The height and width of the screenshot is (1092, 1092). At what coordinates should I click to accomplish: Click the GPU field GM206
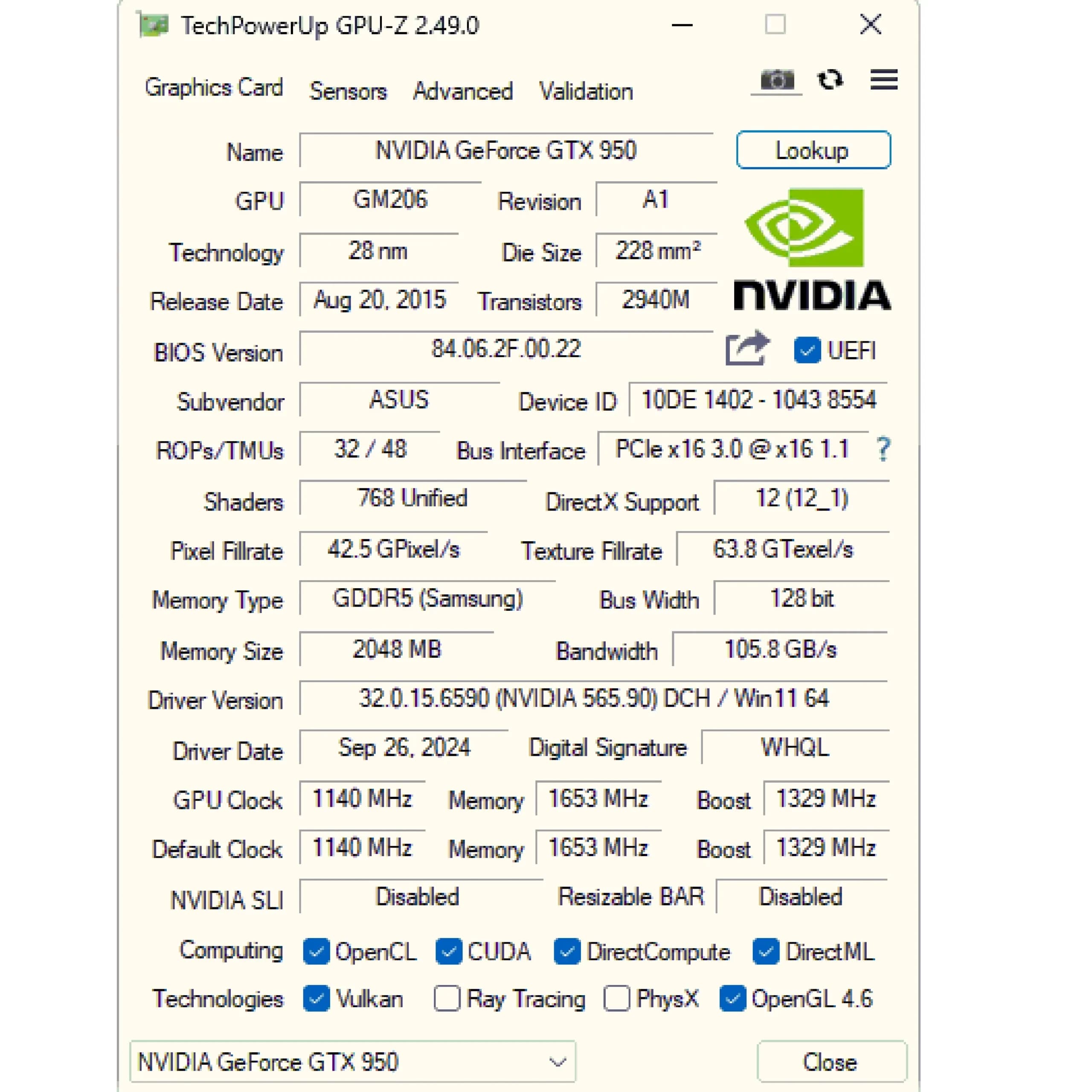(390, 200)
